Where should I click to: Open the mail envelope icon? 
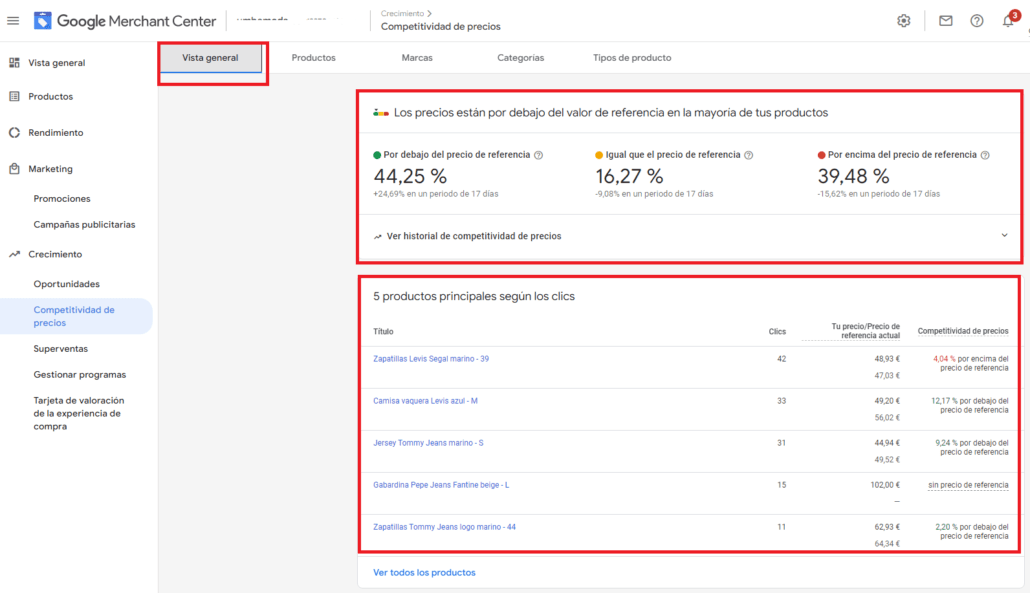[946, 21]
